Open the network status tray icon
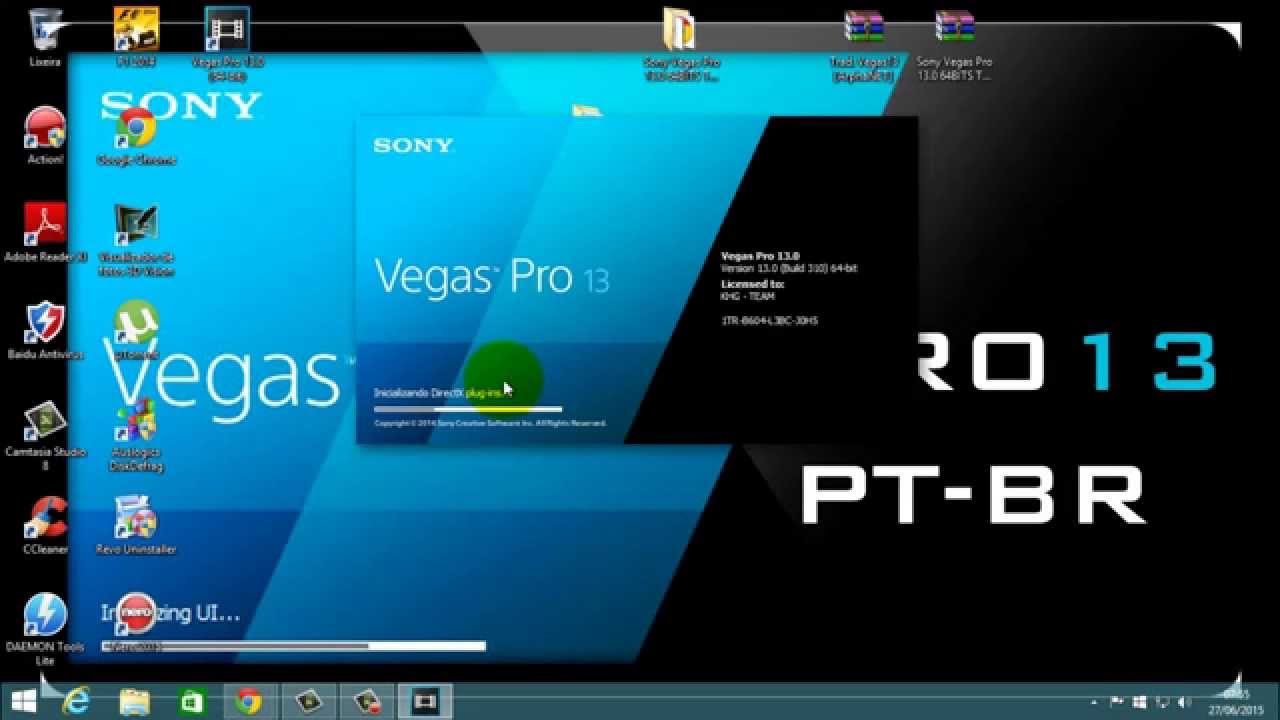1280x720 pixels. click(1160, 702)
